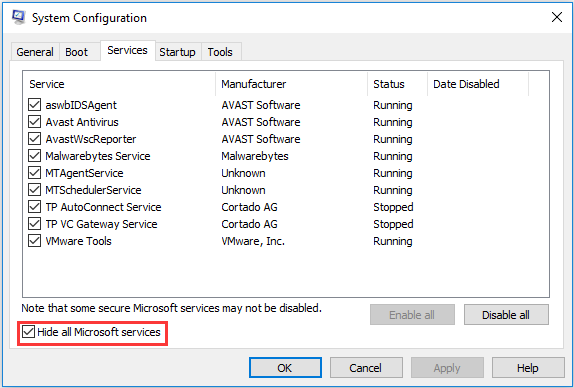
Task: Uncheck the aswbIDSAgent service checkbox
Action: pos(34,105)
